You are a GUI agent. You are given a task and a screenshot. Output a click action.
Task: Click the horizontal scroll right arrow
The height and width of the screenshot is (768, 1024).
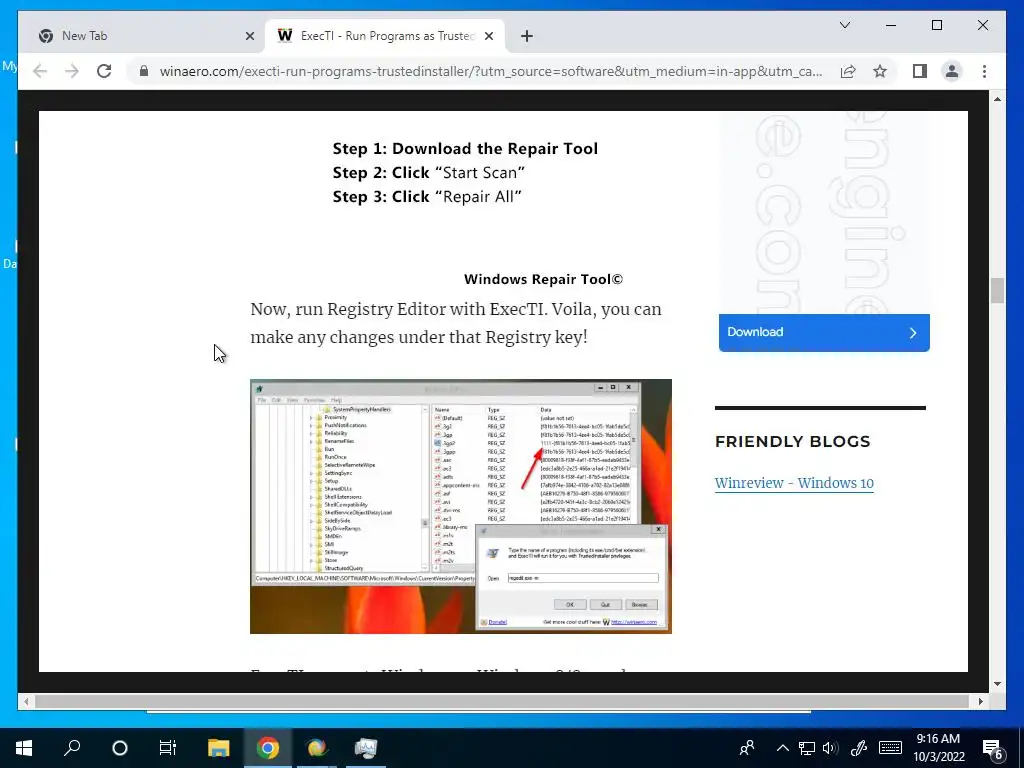click(980, 701)
